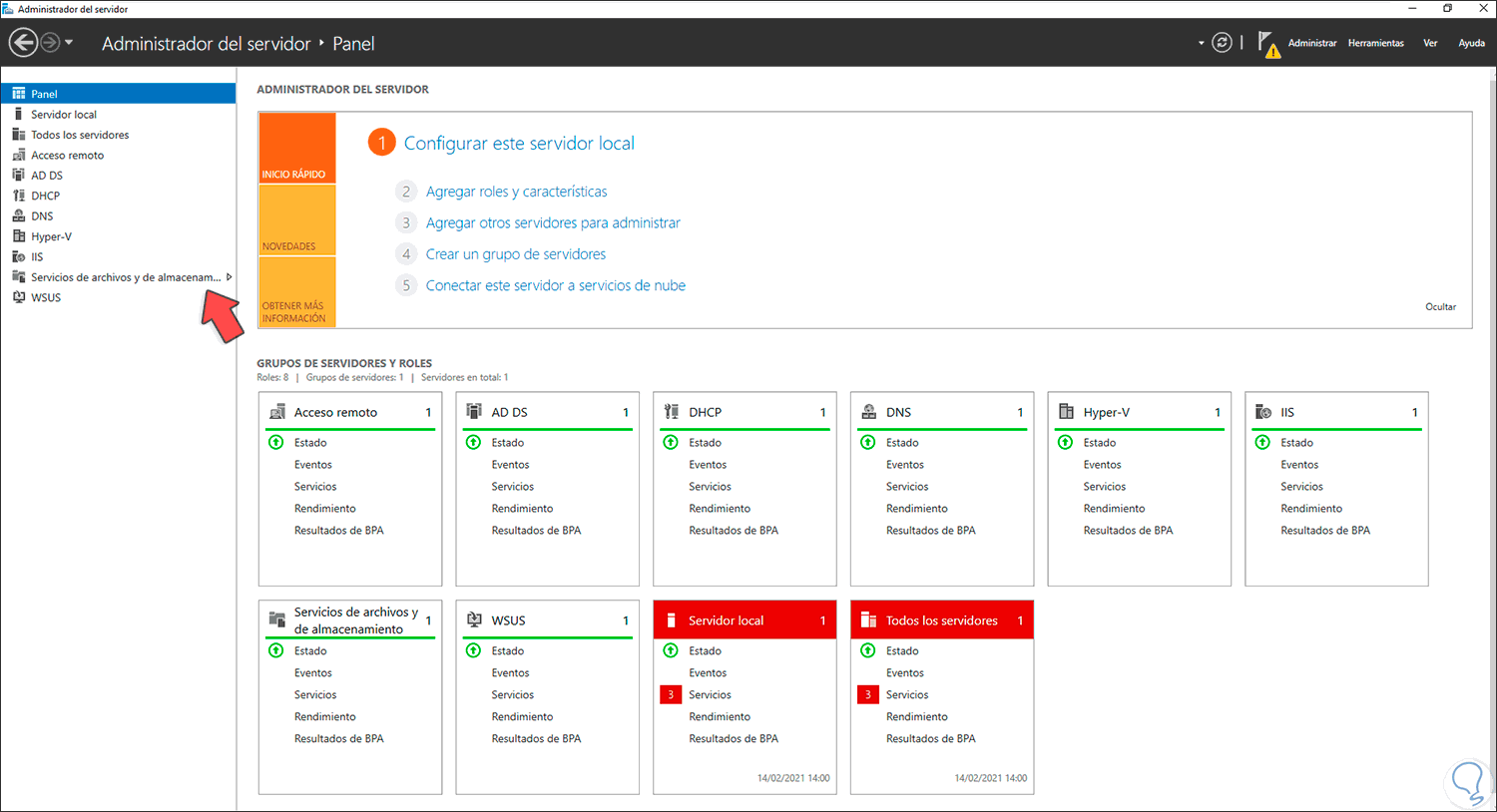Hide the welcome panel with Ocultar
The width and height of the screenshot is (1497, 812).
point(1440,306)
